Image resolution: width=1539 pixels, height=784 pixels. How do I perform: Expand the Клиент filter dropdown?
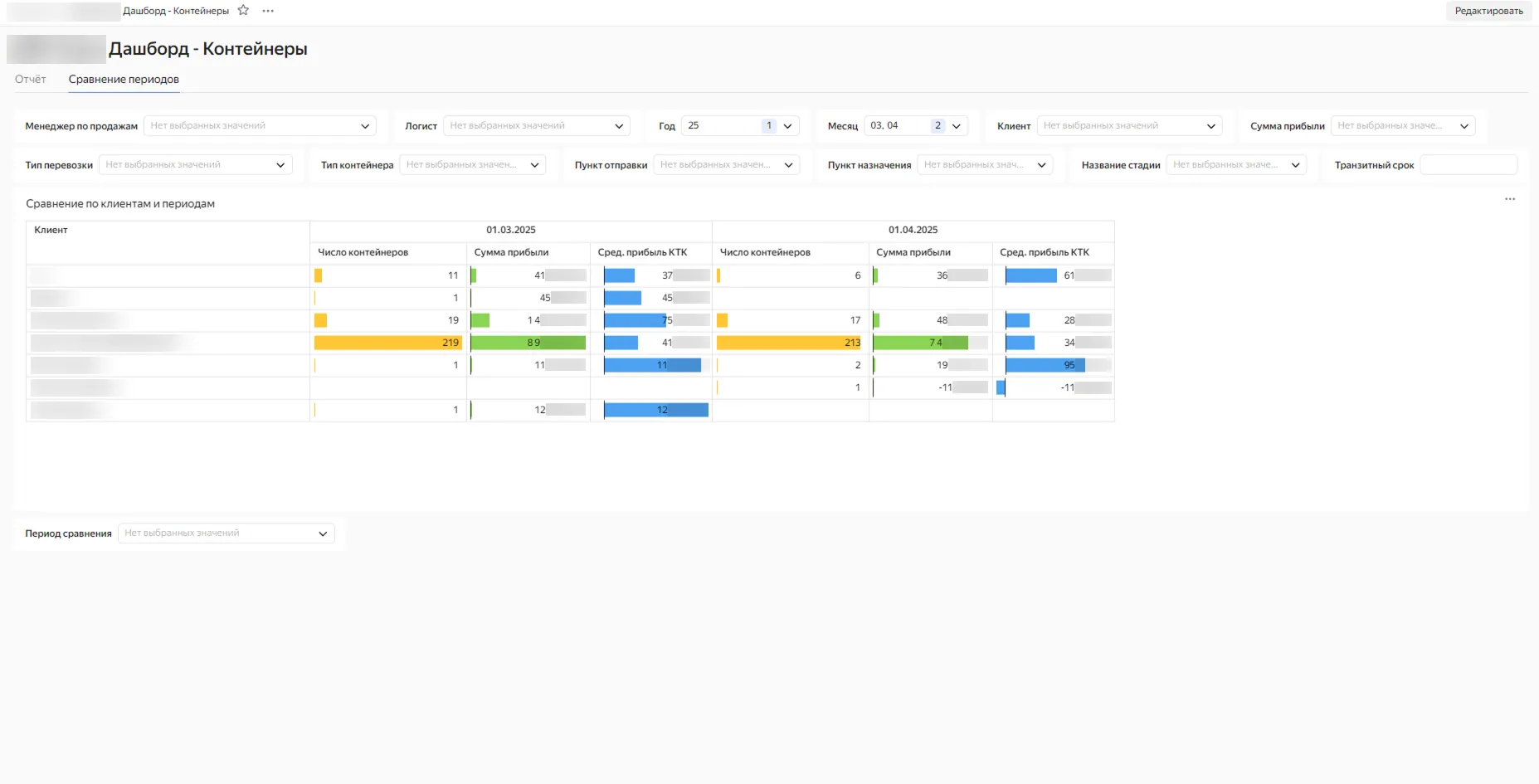pos(1128,126)
